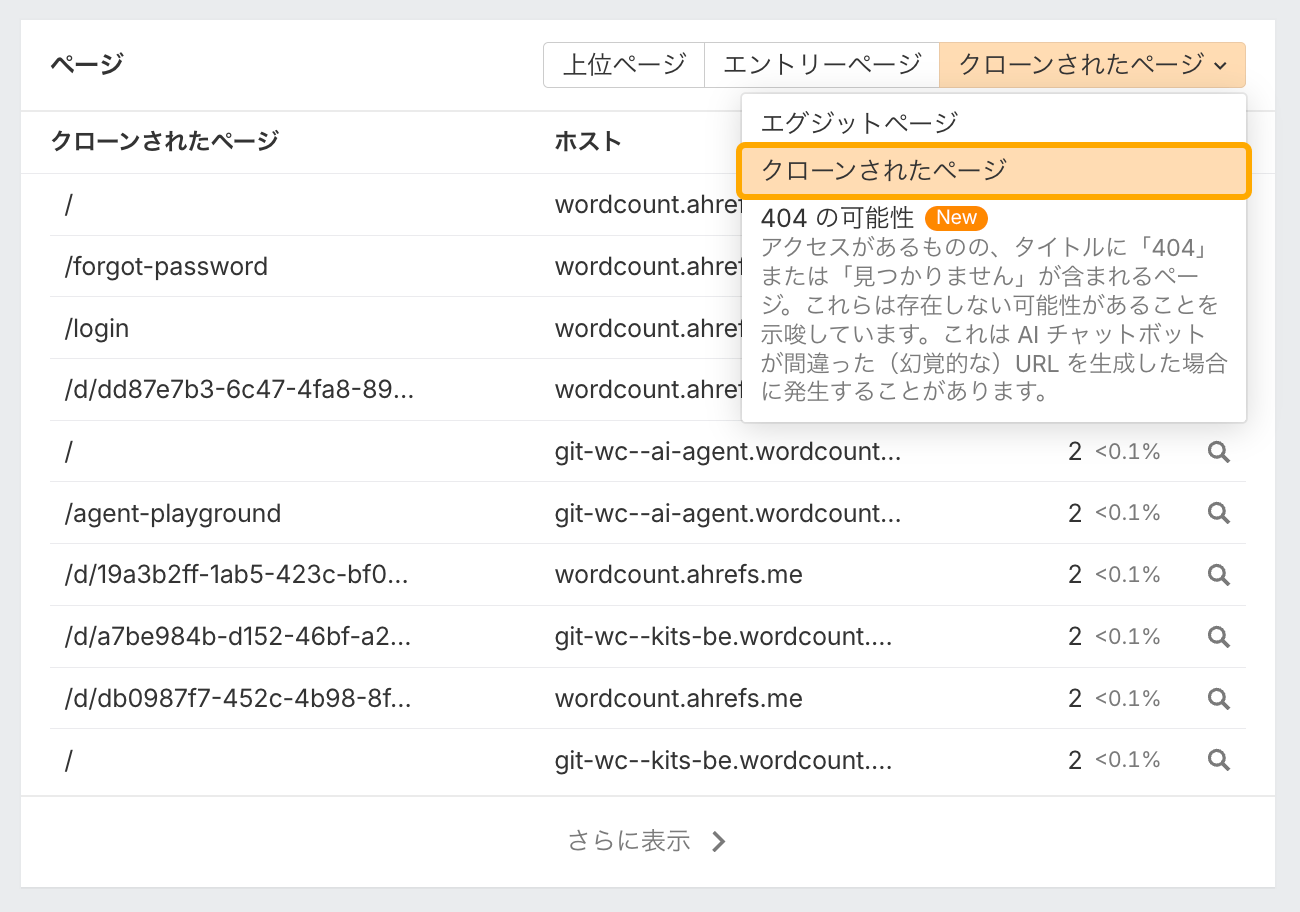The width and height of the screenshot is (1300, 912).
Task: Click magnifier icon for /agent-playground row
Action: [1218, 513]
